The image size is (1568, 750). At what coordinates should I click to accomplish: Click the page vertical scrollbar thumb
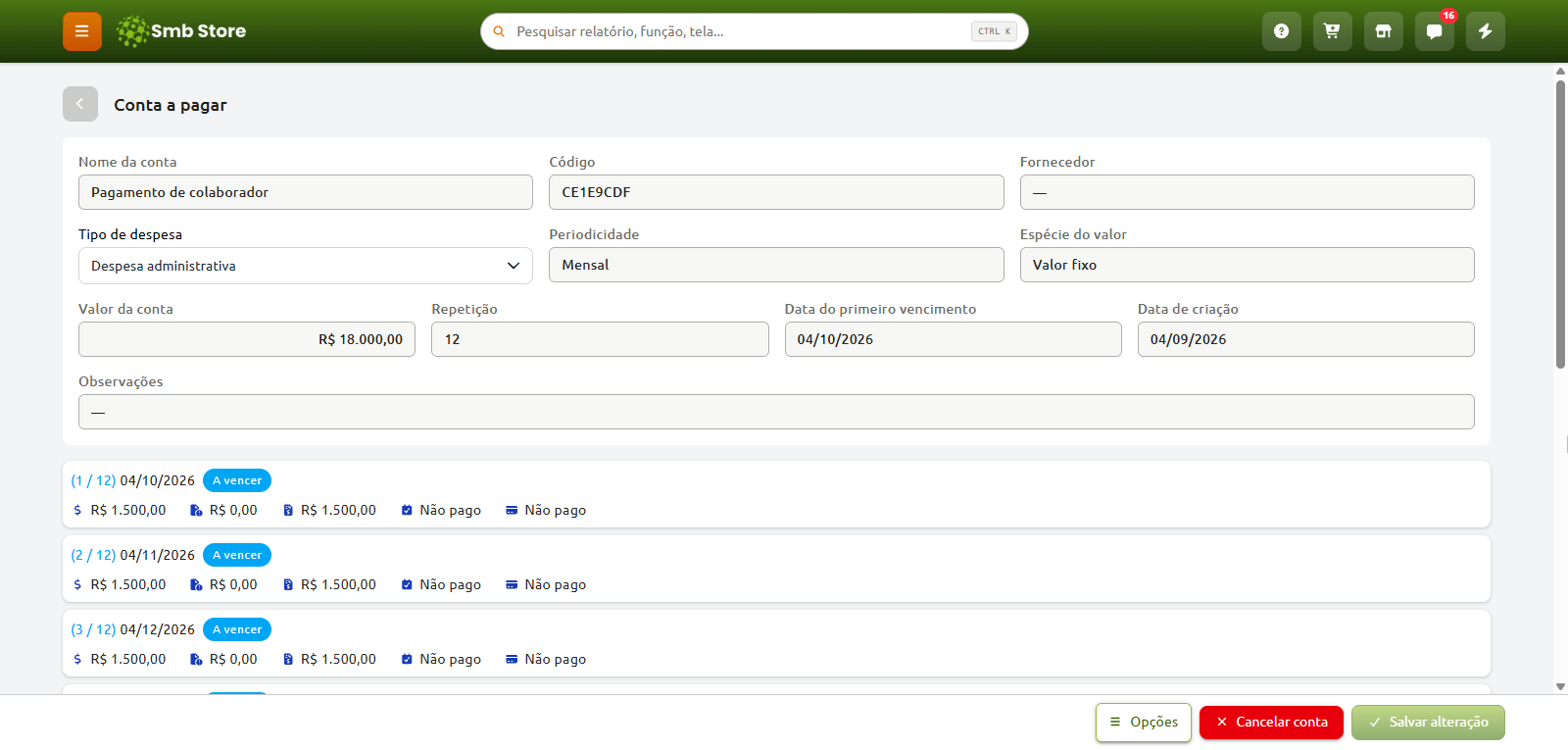(x=1560, y=225)
